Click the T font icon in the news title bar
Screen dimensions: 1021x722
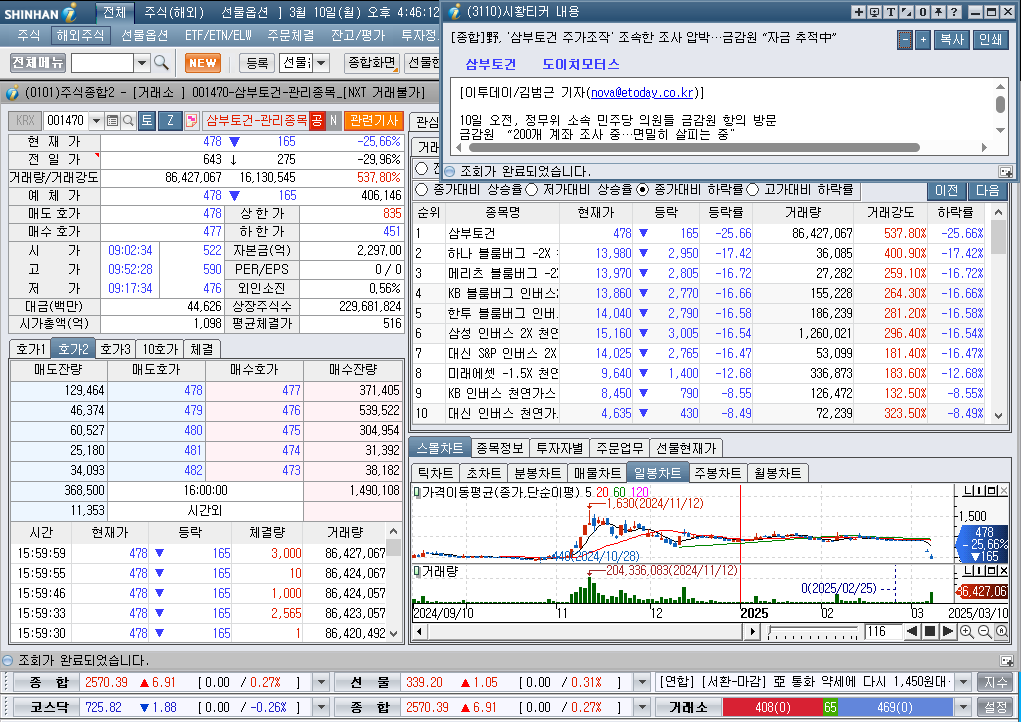click(x=891, y=12)
